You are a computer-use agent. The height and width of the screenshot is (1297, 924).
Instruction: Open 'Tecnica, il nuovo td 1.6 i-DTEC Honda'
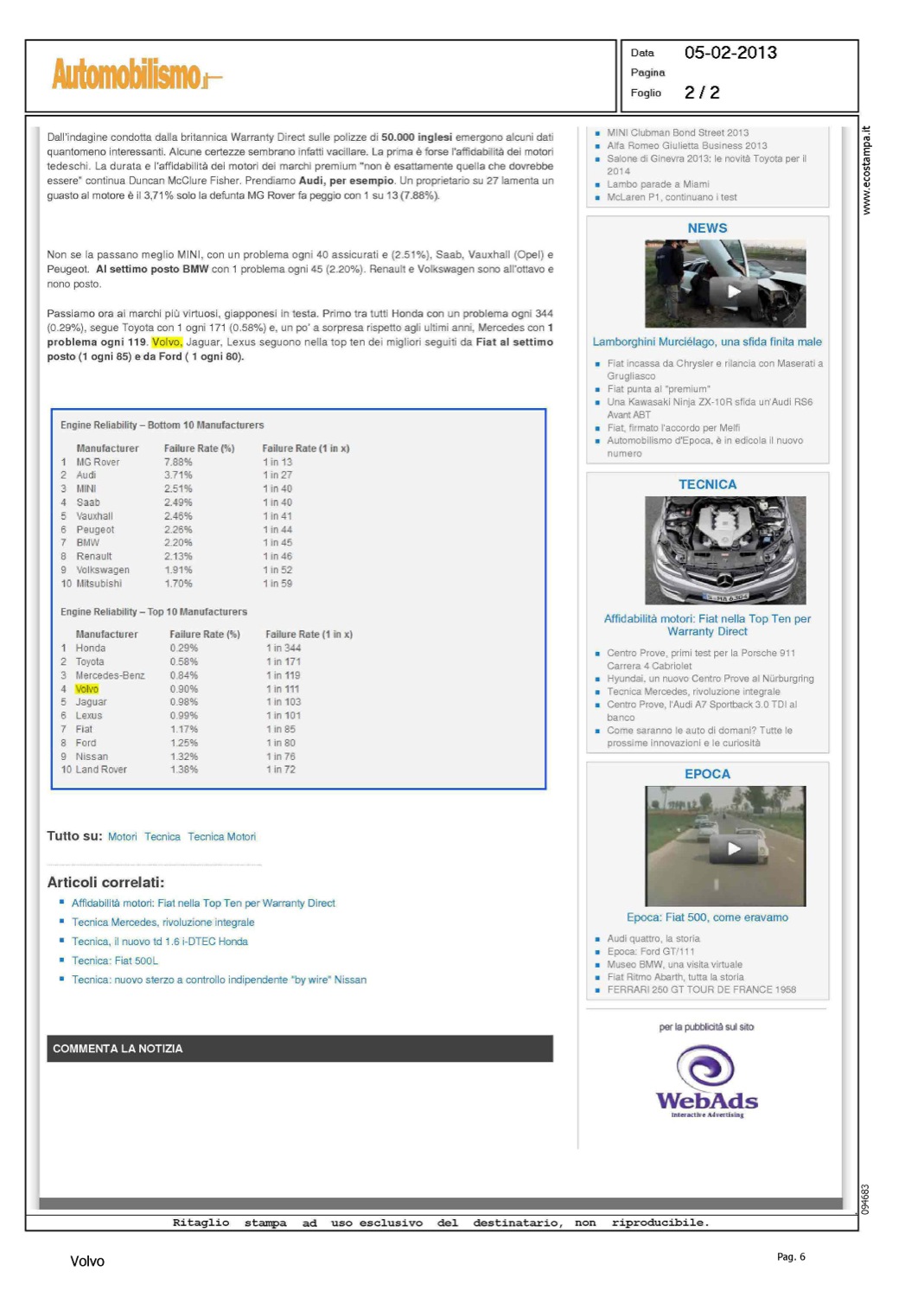pos(159,942)
